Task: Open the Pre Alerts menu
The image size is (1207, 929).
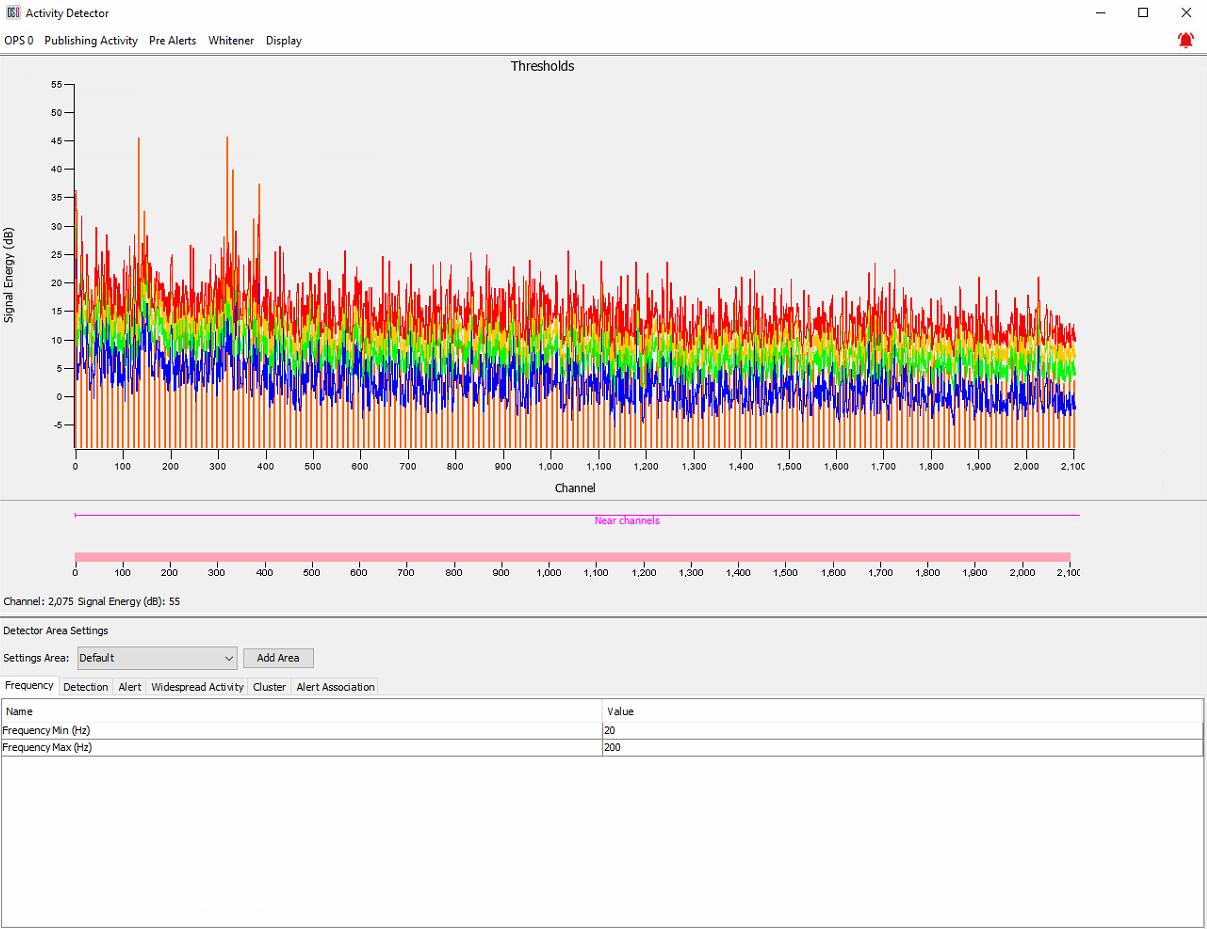Action: (172, 41)
